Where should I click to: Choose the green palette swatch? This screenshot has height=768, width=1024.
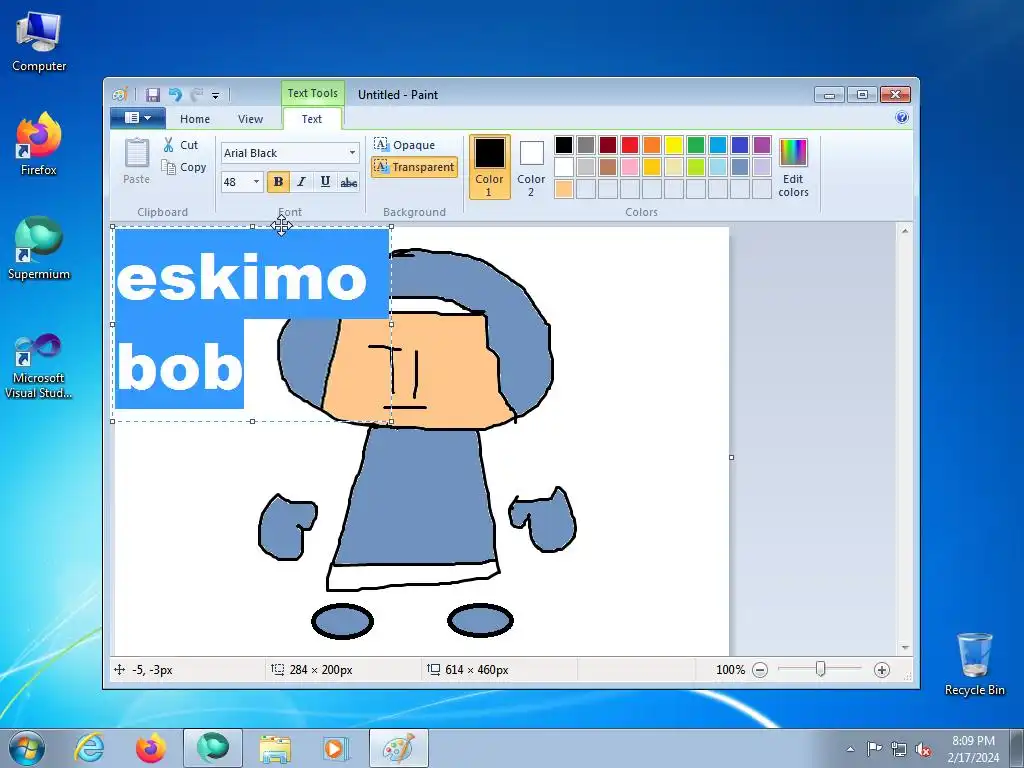click(696, 145)
